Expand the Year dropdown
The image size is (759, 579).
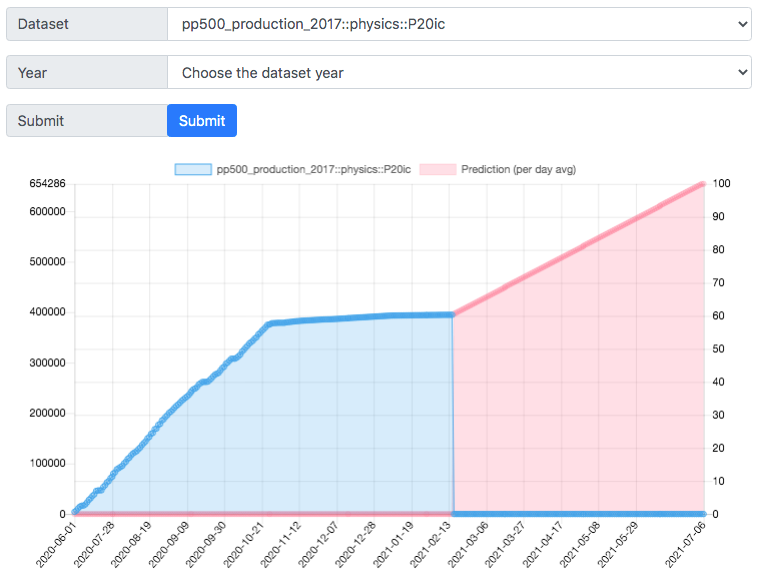coord(459,72)
